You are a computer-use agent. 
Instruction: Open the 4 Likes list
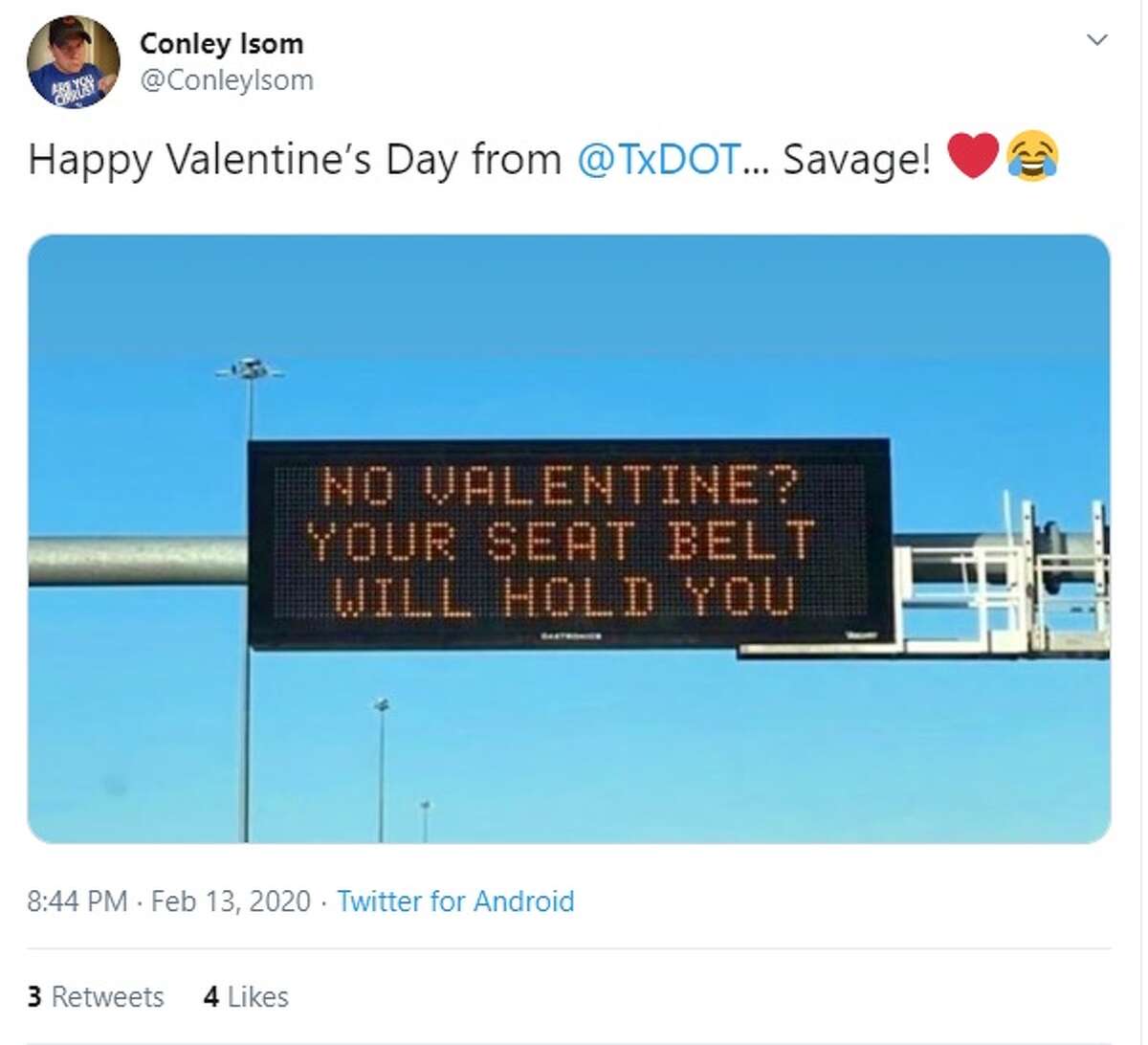[x=245, y=996]
